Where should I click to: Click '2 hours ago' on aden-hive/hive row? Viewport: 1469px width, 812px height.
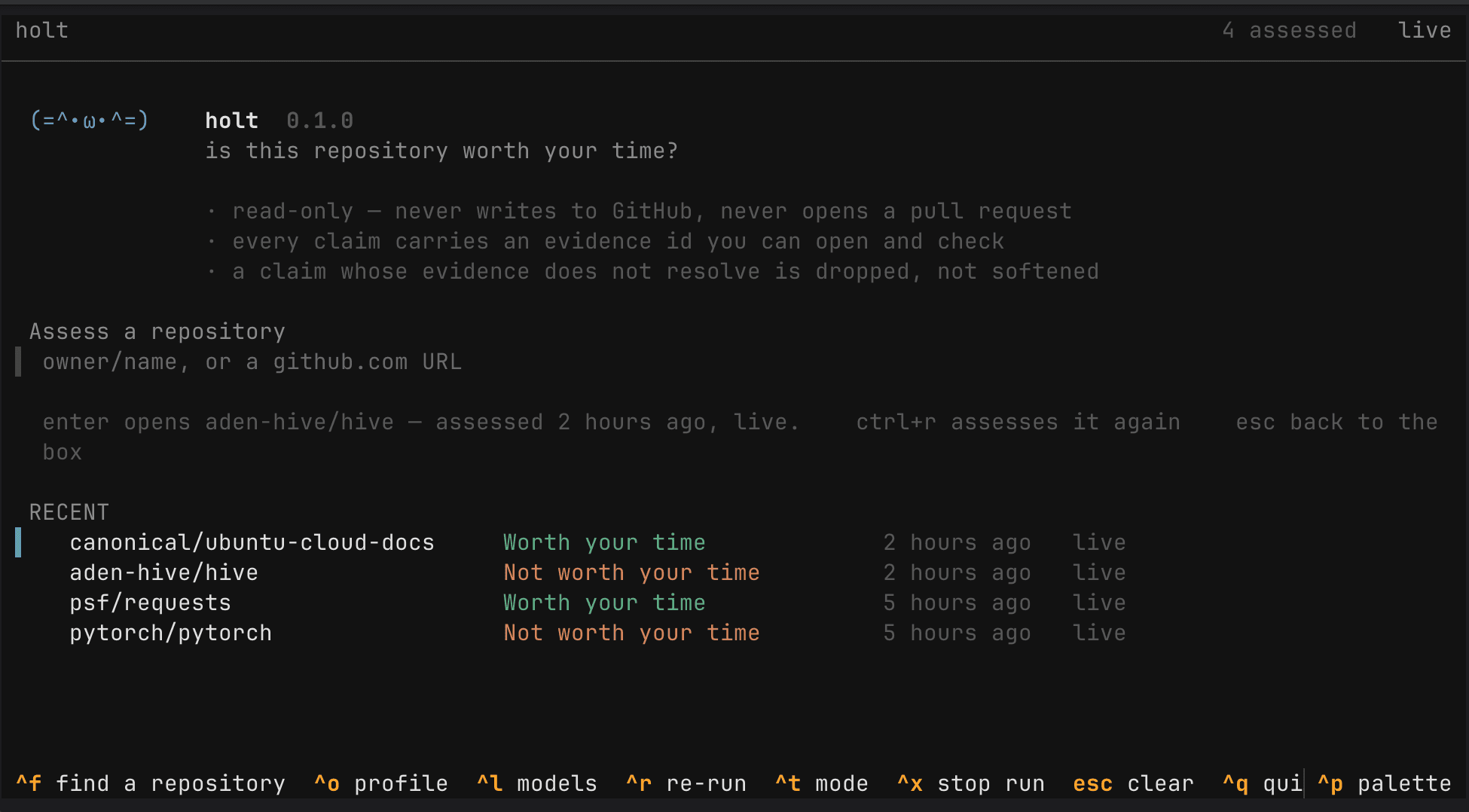[x=957, y=573]
